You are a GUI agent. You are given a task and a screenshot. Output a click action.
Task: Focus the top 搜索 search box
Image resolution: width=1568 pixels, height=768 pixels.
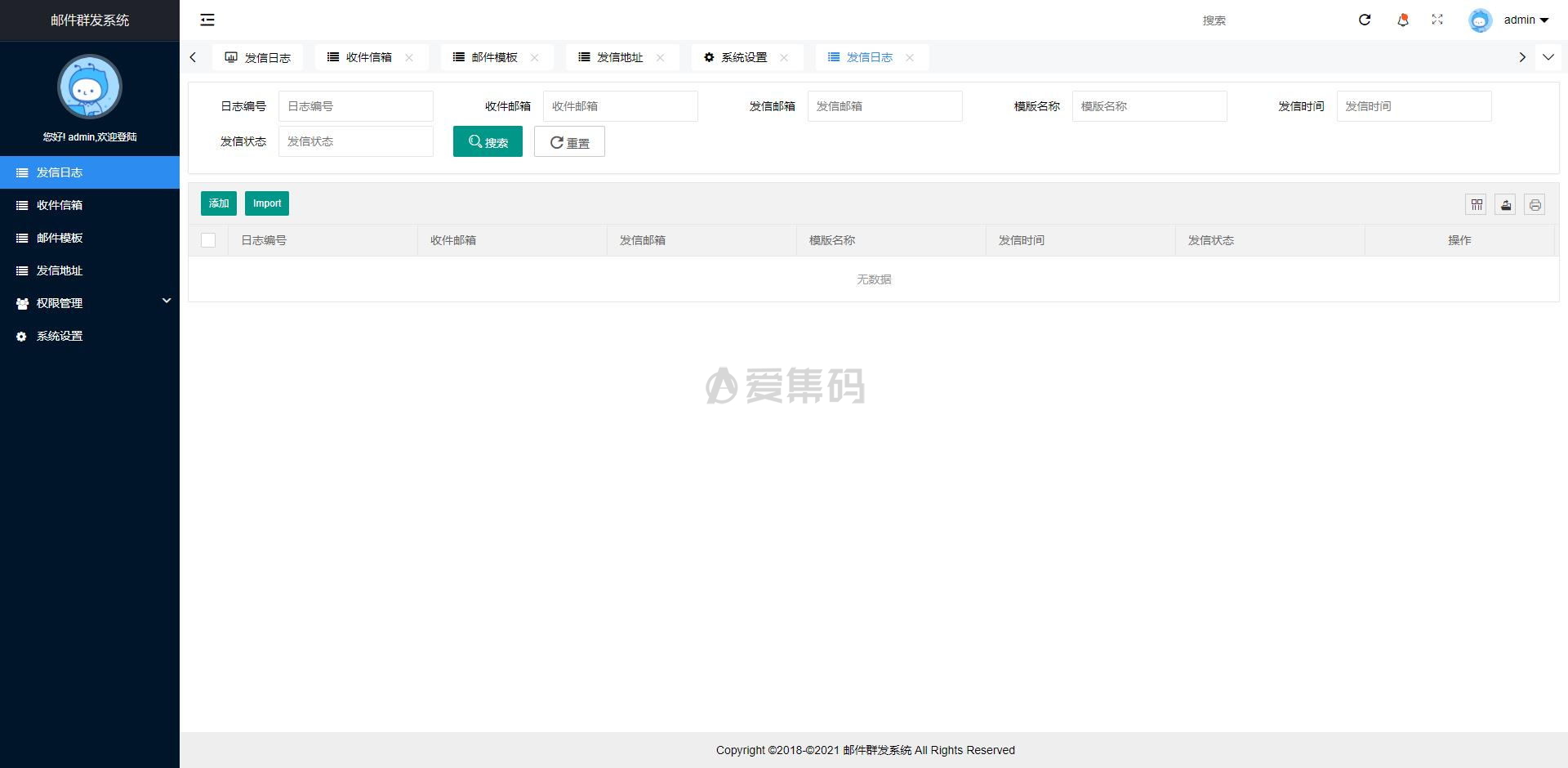(x=1266, y=20)
